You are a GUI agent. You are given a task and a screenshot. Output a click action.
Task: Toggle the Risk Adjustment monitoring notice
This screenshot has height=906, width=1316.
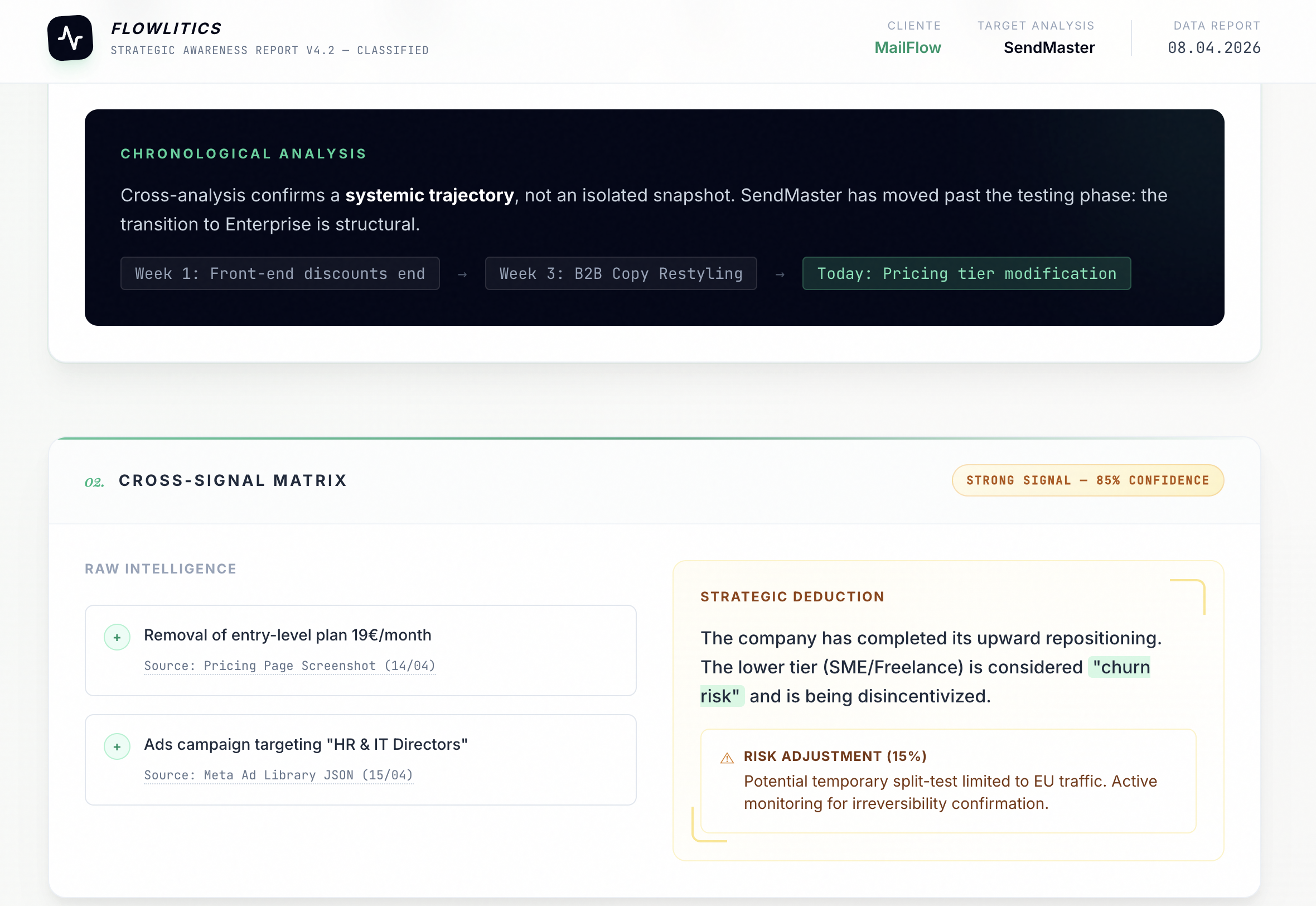click(x=953, y=781)
